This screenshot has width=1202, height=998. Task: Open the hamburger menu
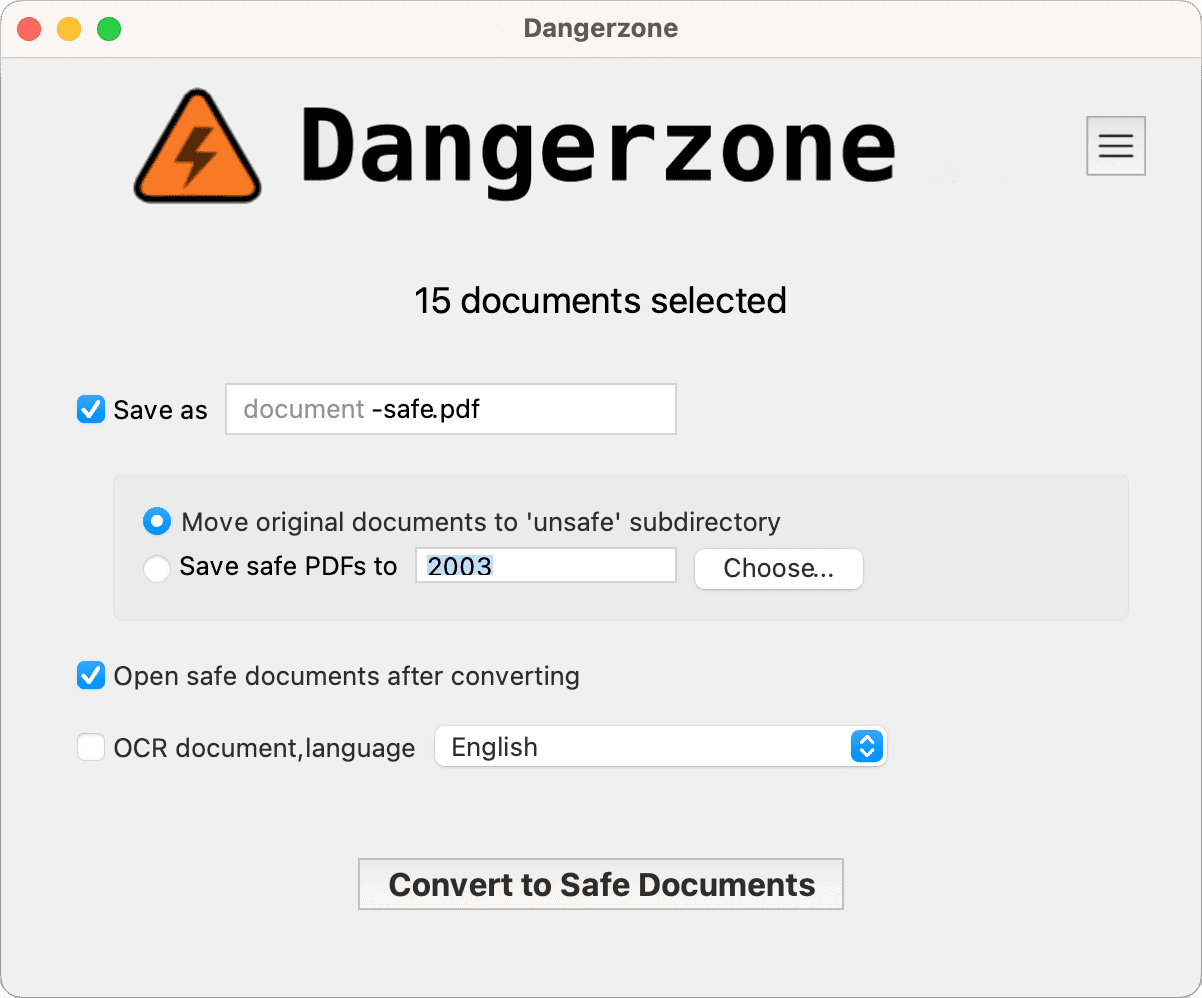click(x=1115, y=146)
